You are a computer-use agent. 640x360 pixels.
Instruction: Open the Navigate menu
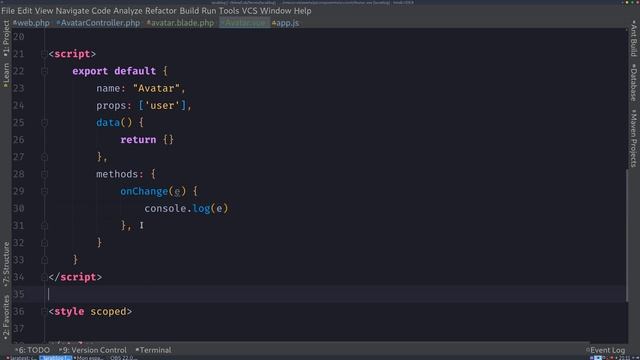[x=72, y=11]
